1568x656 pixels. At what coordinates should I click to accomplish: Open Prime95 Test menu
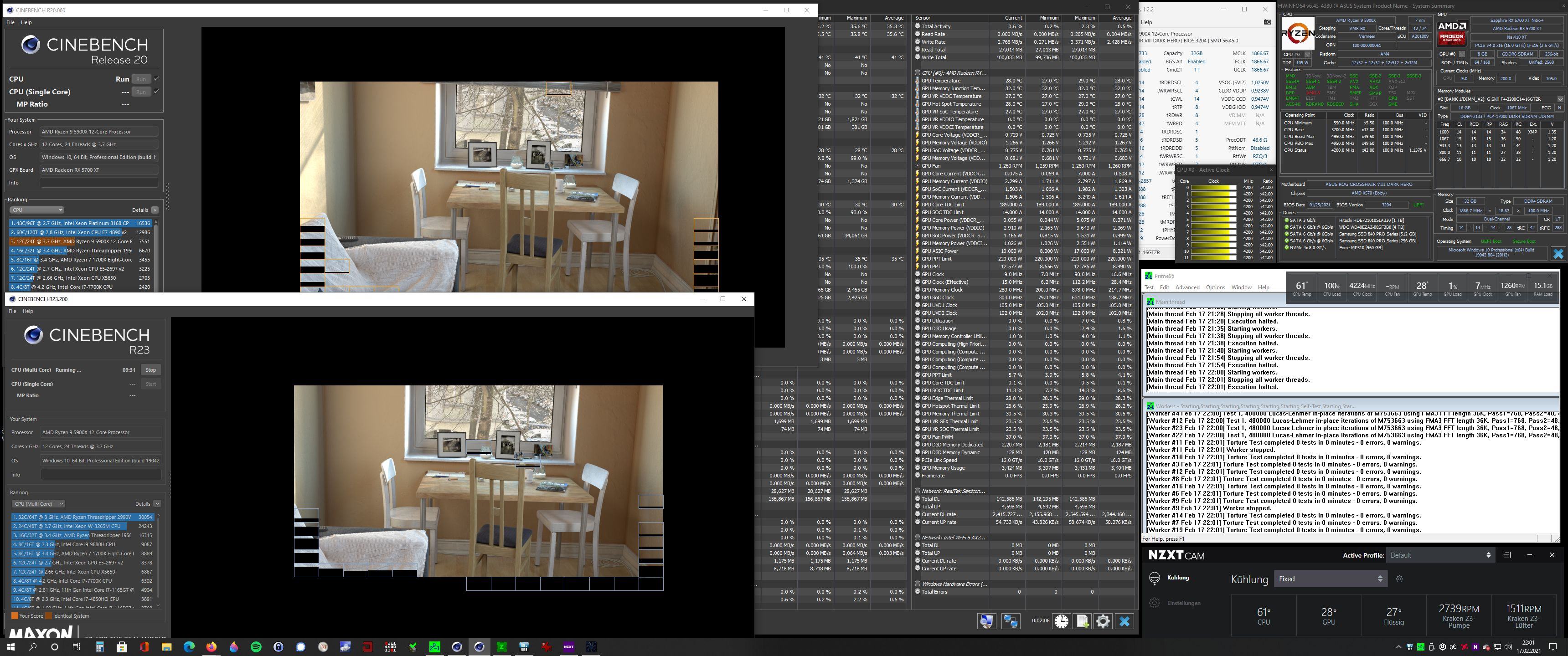[x=1149, y=287]
